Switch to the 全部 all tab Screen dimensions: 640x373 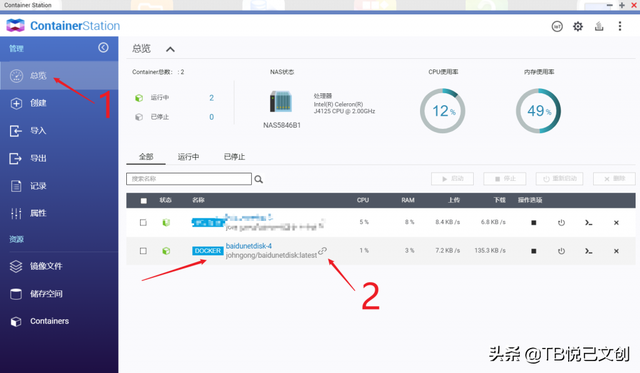(146, 157)
